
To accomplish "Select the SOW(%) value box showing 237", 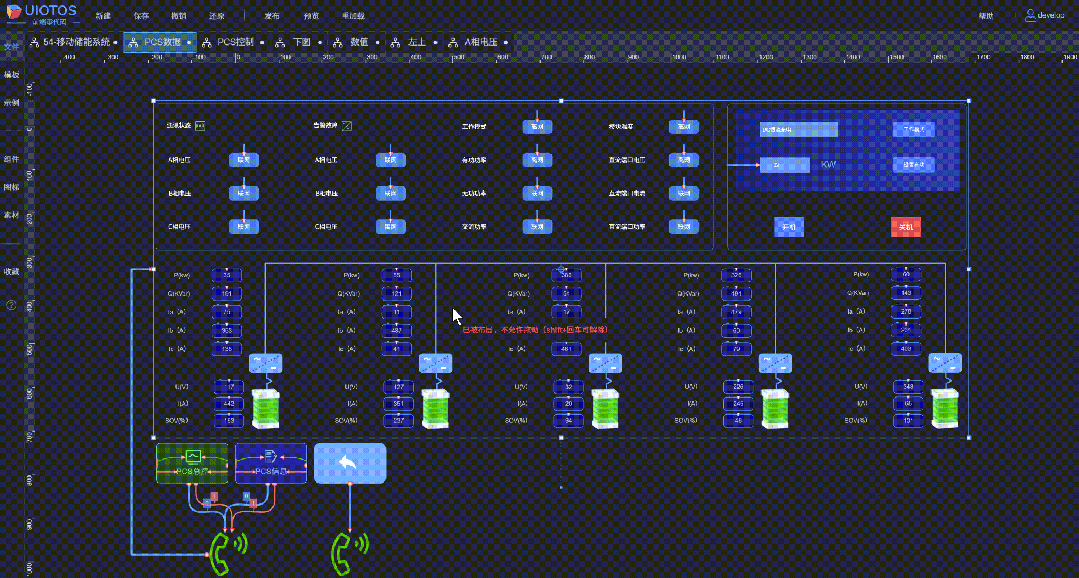I will pos(399,420).
